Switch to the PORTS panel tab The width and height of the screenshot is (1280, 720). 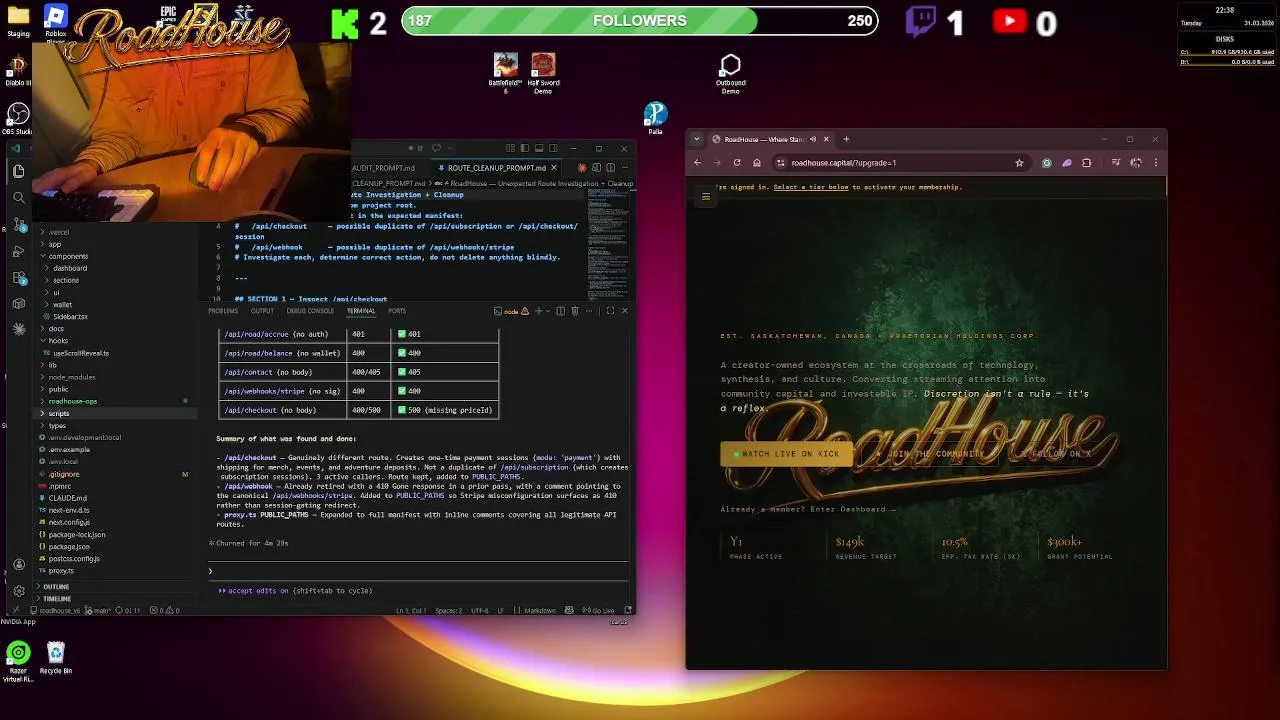pos(397,311)
